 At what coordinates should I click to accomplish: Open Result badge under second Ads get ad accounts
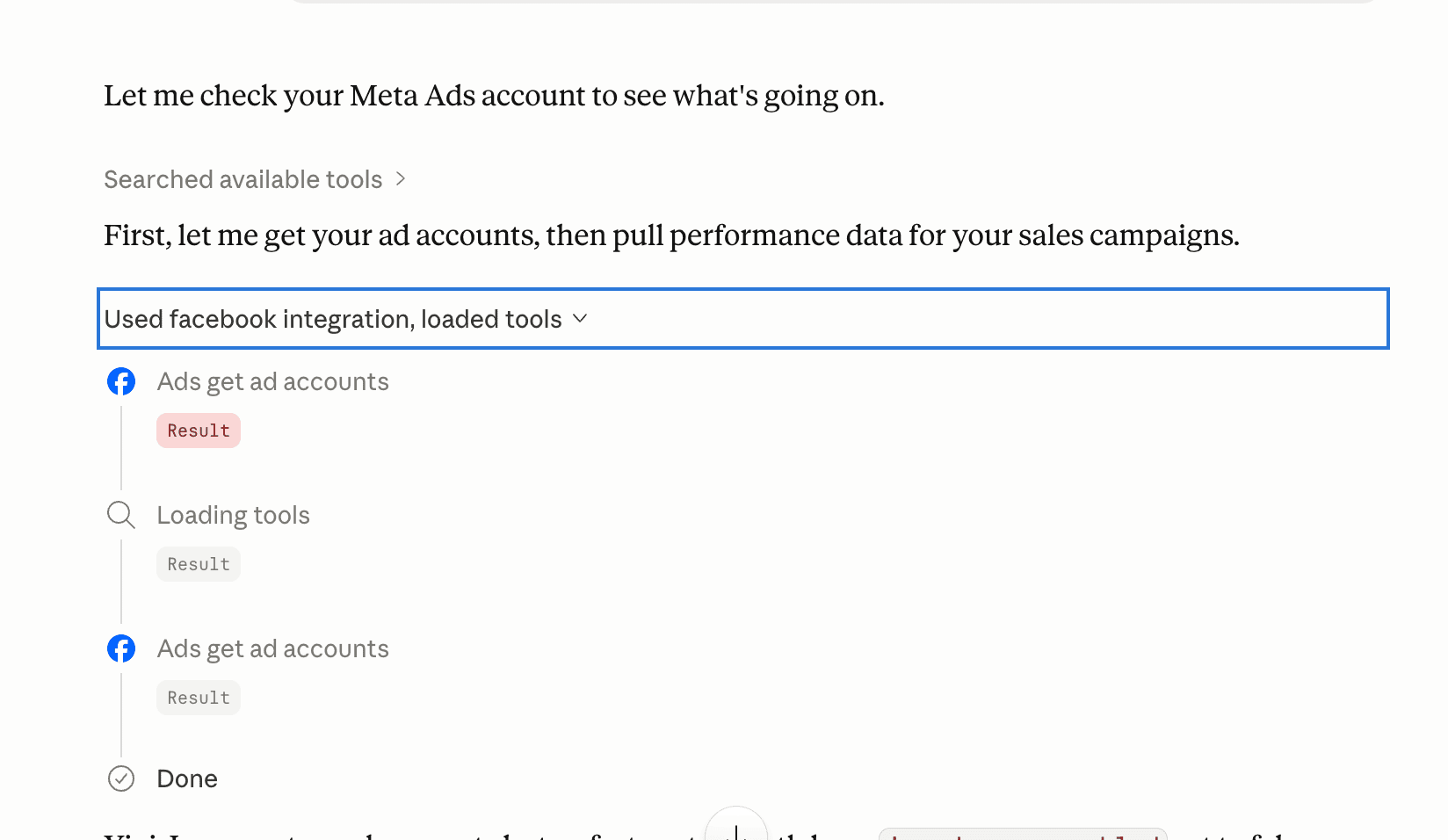[x=199, y=698]
